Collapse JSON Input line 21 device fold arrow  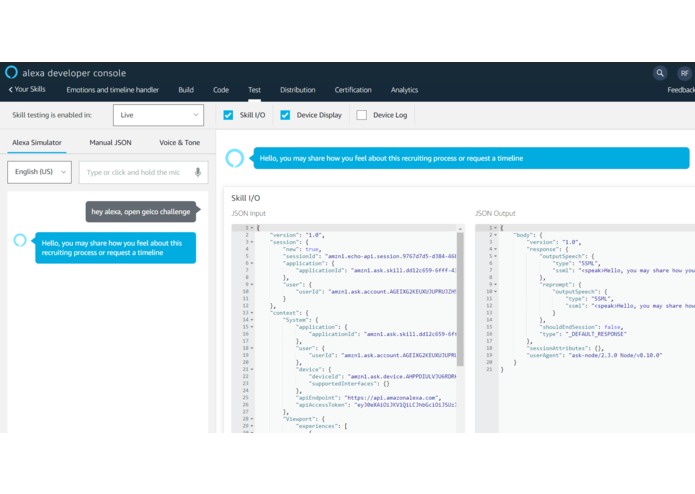pos(252,369)
